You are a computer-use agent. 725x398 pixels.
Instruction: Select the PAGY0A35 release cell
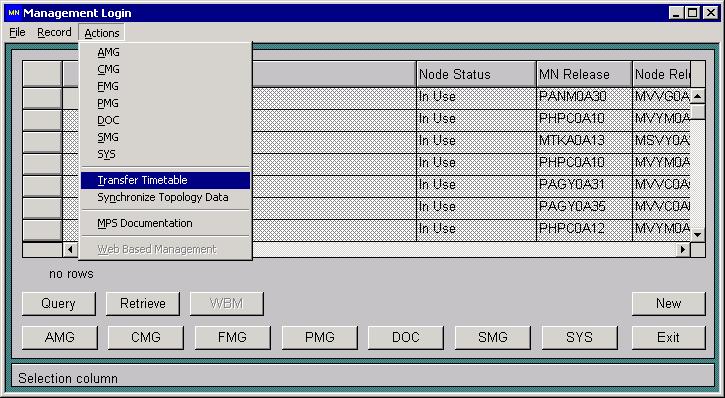coord(584,207)
